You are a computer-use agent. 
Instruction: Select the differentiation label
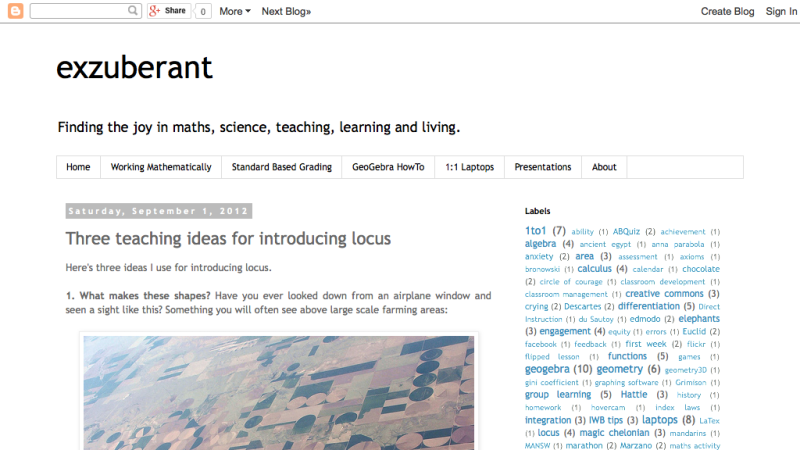(x=648, y=306)
